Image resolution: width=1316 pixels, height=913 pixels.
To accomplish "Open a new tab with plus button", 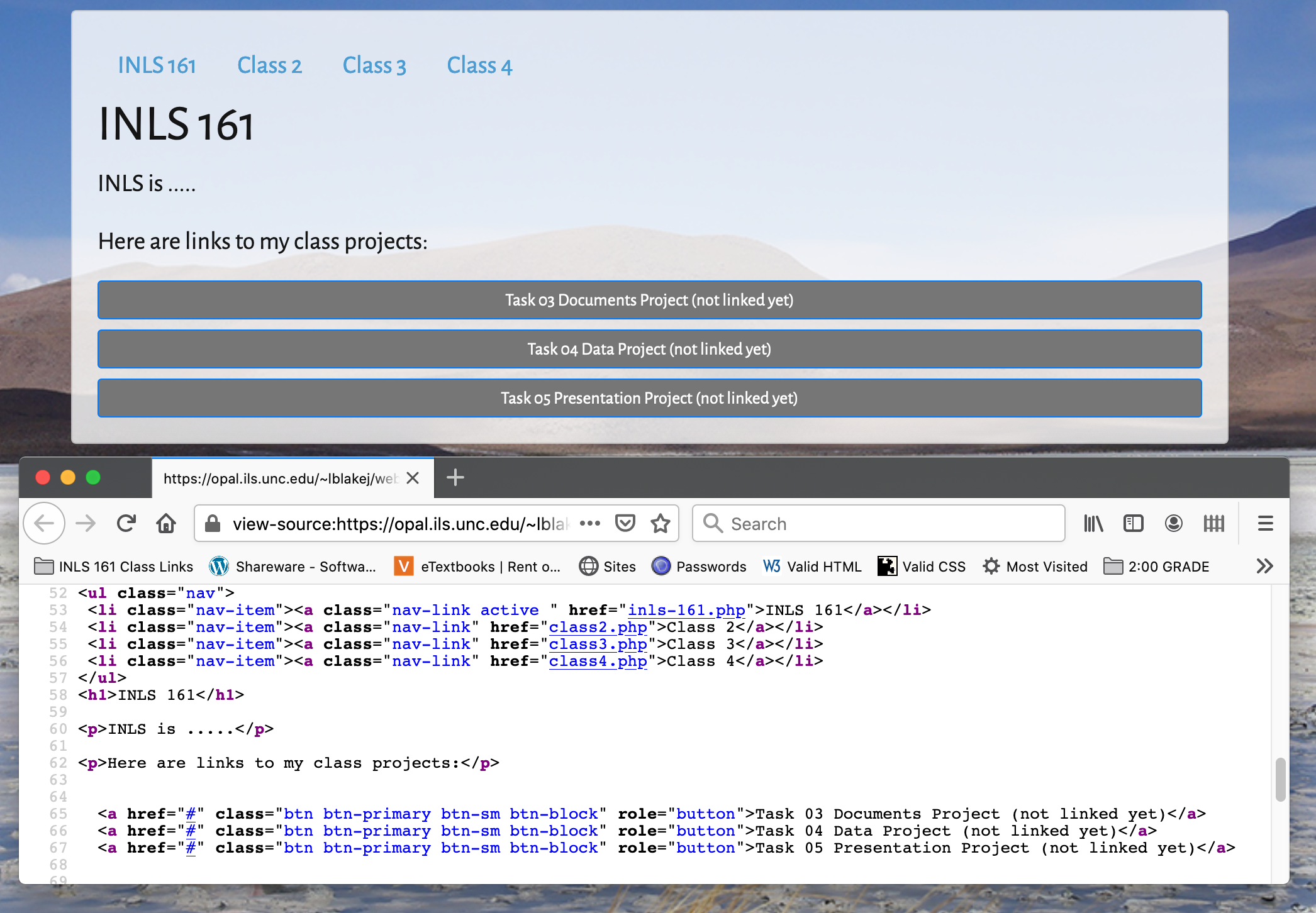I will [455, 478].
